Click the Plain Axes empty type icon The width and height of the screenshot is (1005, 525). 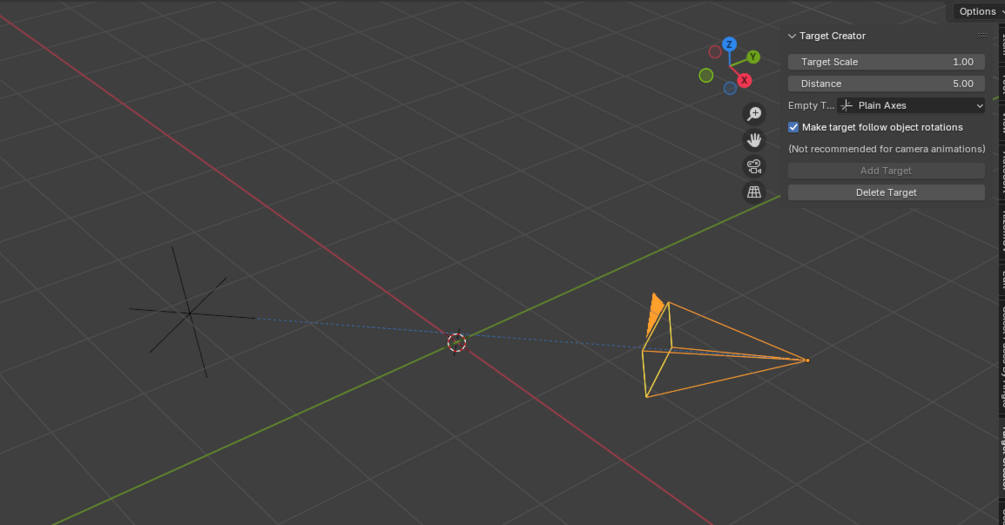click(847, 105)
